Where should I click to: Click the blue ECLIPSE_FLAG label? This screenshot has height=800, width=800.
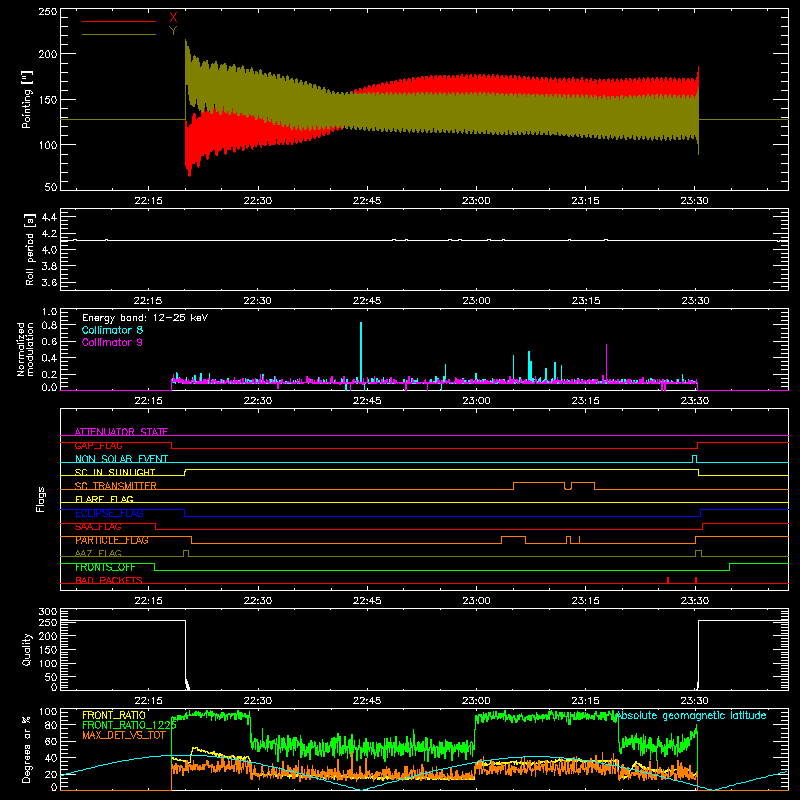(x=109, y=513)
